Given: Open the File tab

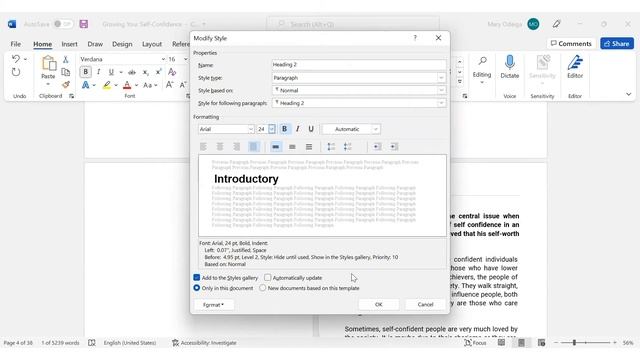Looking at the screenshot, I should [16, 44].
